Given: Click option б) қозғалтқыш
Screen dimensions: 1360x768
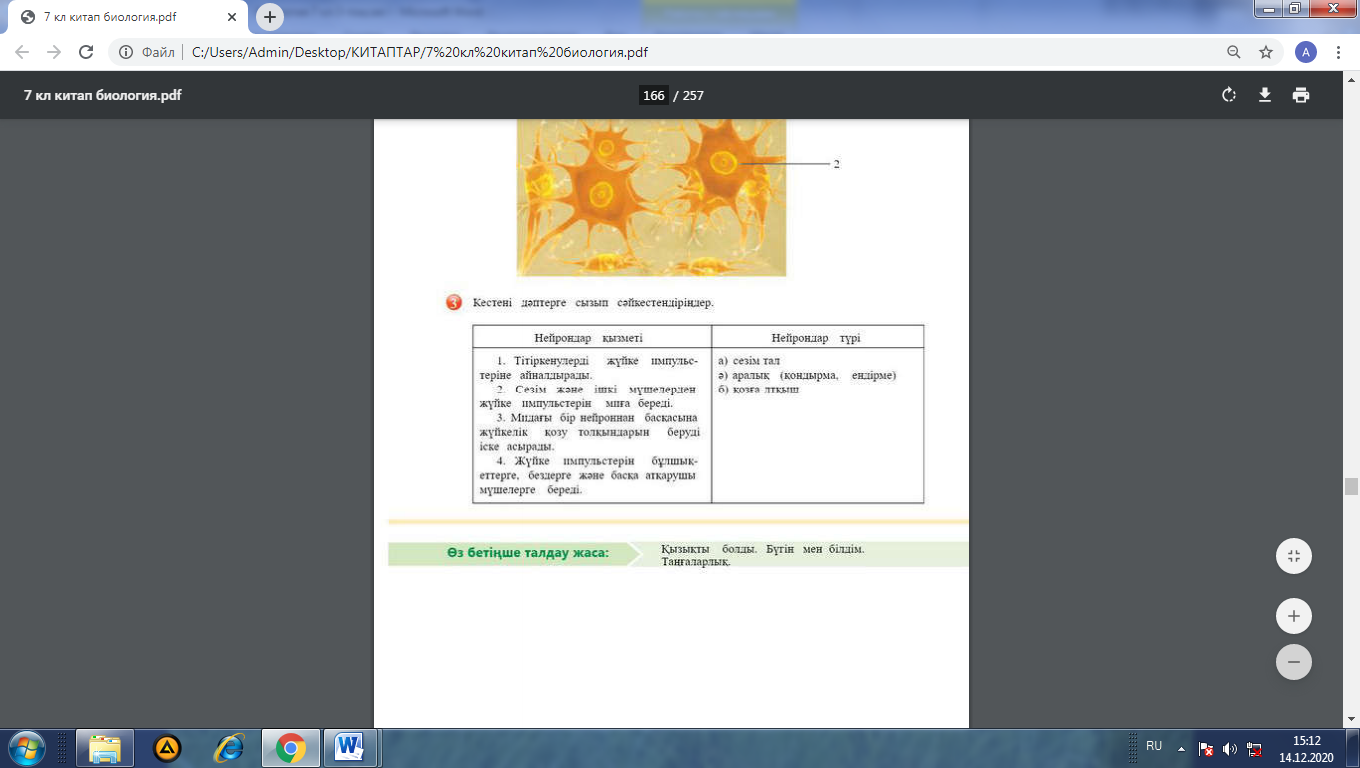Looking at the screenshot, I should pyautogui.click(x=759, y=389).
